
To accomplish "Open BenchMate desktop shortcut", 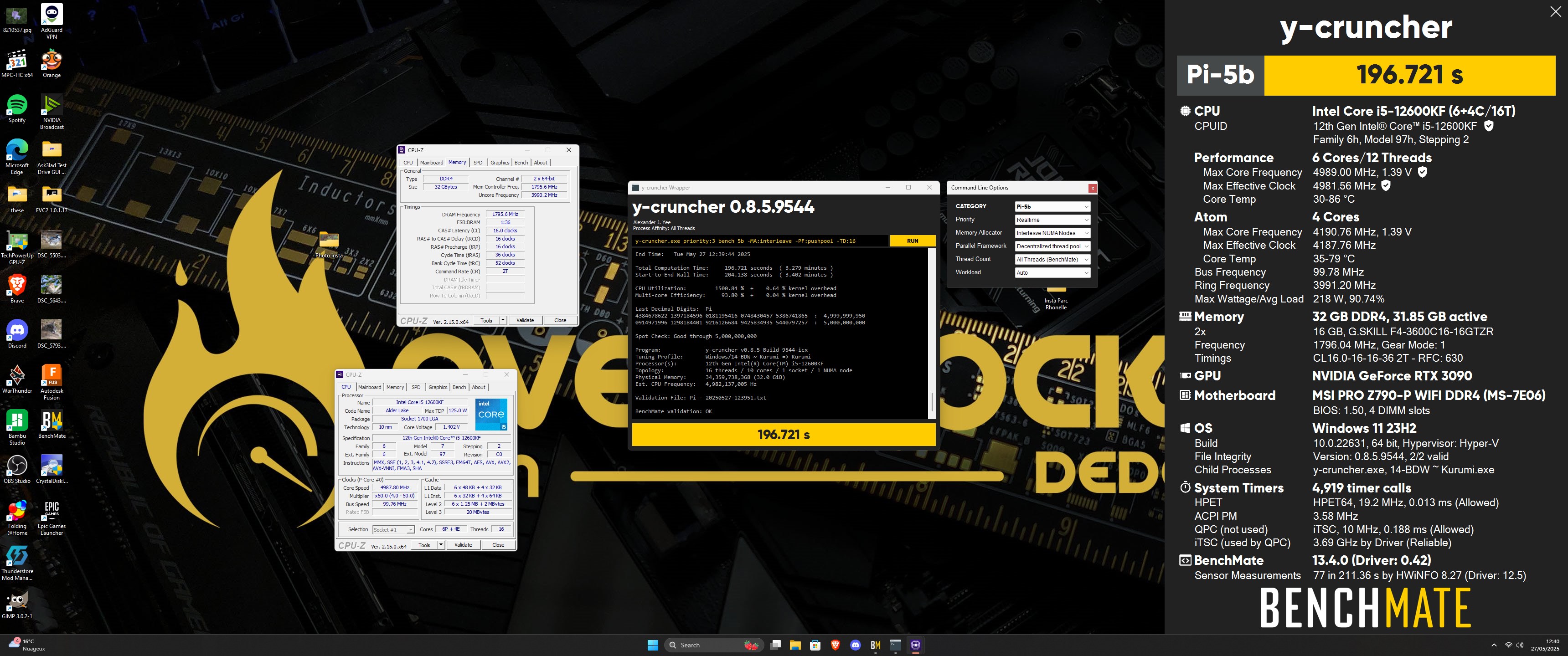I will click(52, 424).
